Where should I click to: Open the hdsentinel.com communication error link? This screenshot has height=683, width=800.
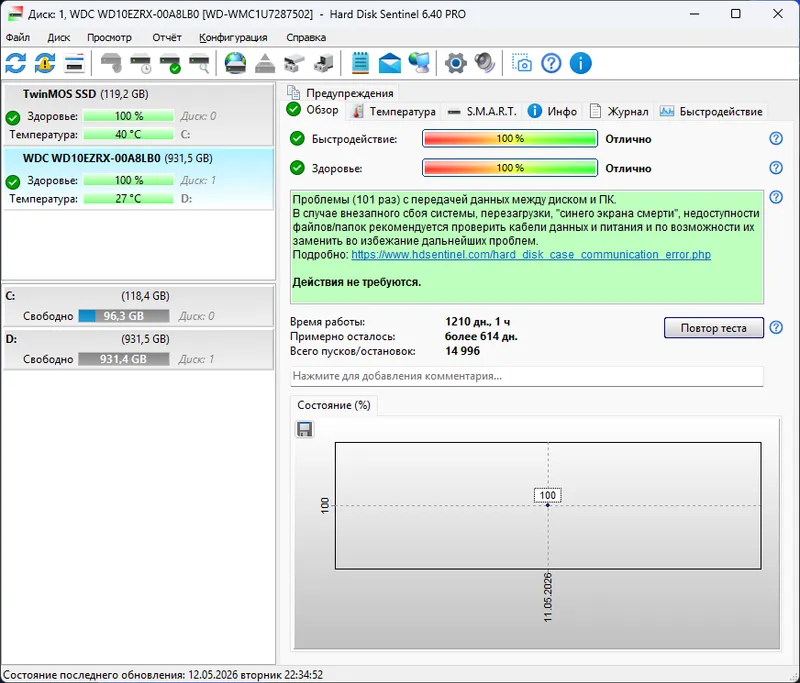point(531,254)
